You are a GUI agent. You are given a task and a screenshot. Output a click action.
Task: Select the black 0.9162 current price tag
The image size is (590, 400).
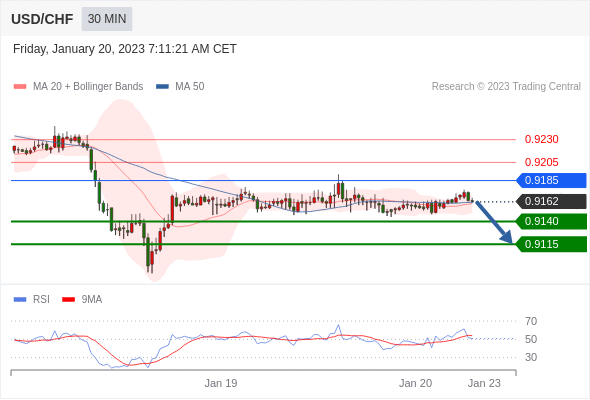coord(551,201)
